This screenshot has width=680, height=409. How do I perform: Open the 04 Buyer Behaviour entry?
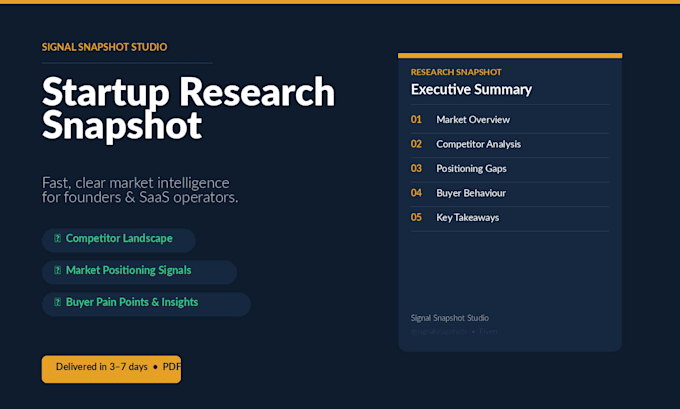click(510, 193)
